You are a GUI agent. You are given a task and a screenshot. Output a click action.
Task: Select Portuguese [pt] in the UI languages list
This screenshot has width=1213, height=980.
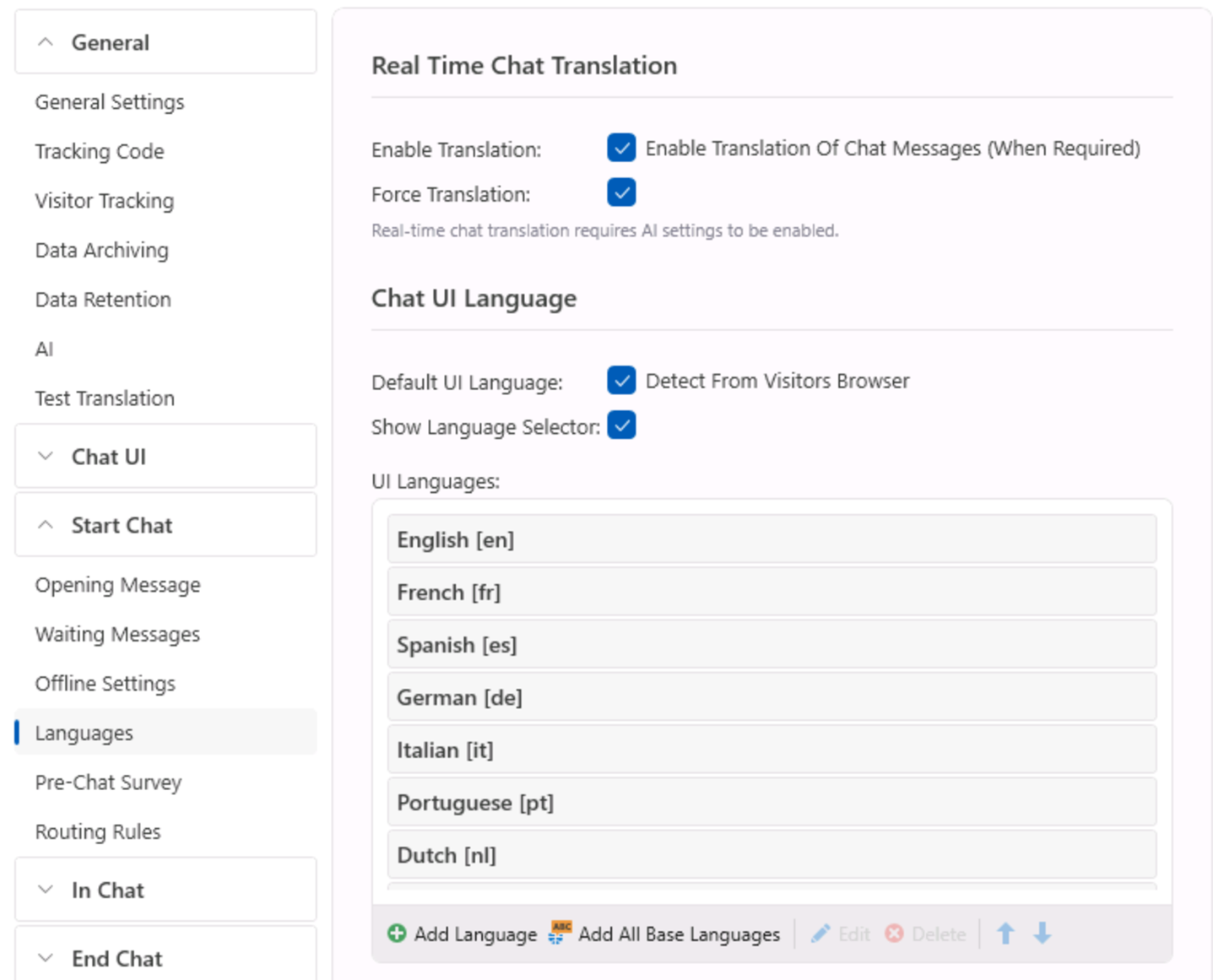coord(771,802)
